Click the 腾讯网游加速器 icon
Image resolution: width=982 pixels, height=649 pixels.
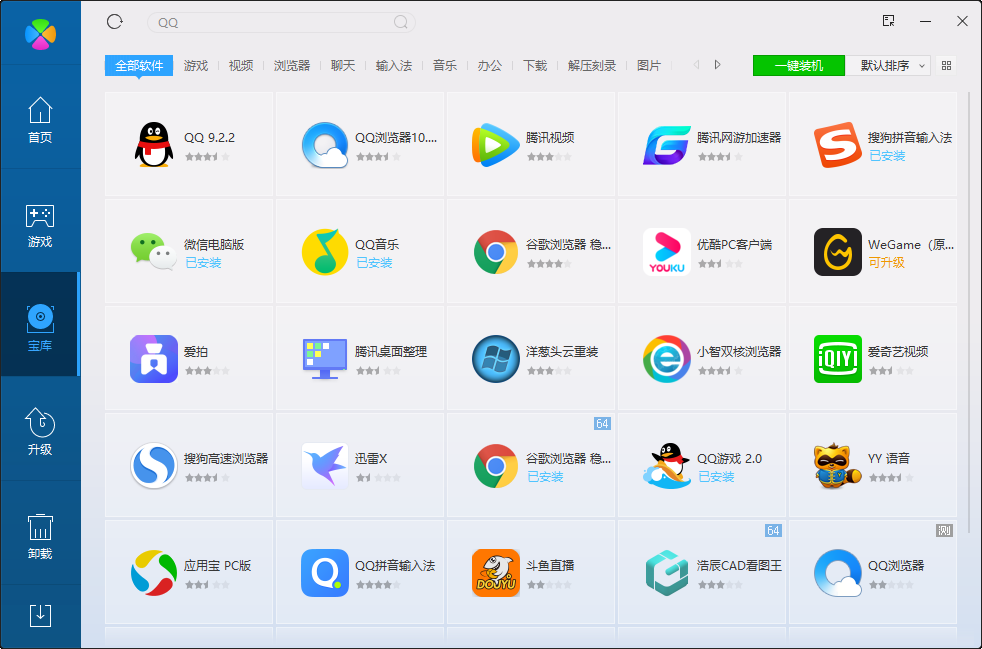(x=666, y=145)
